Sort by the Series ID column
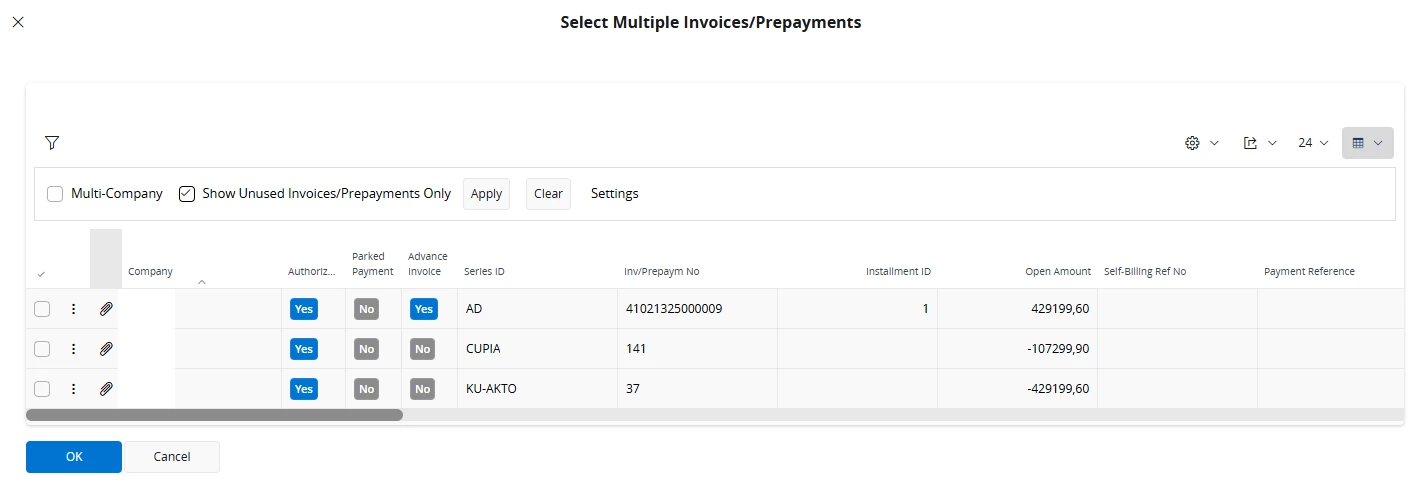Image resolution: width=1415 pixels, height=495 pixels. (x=484, y=272)
